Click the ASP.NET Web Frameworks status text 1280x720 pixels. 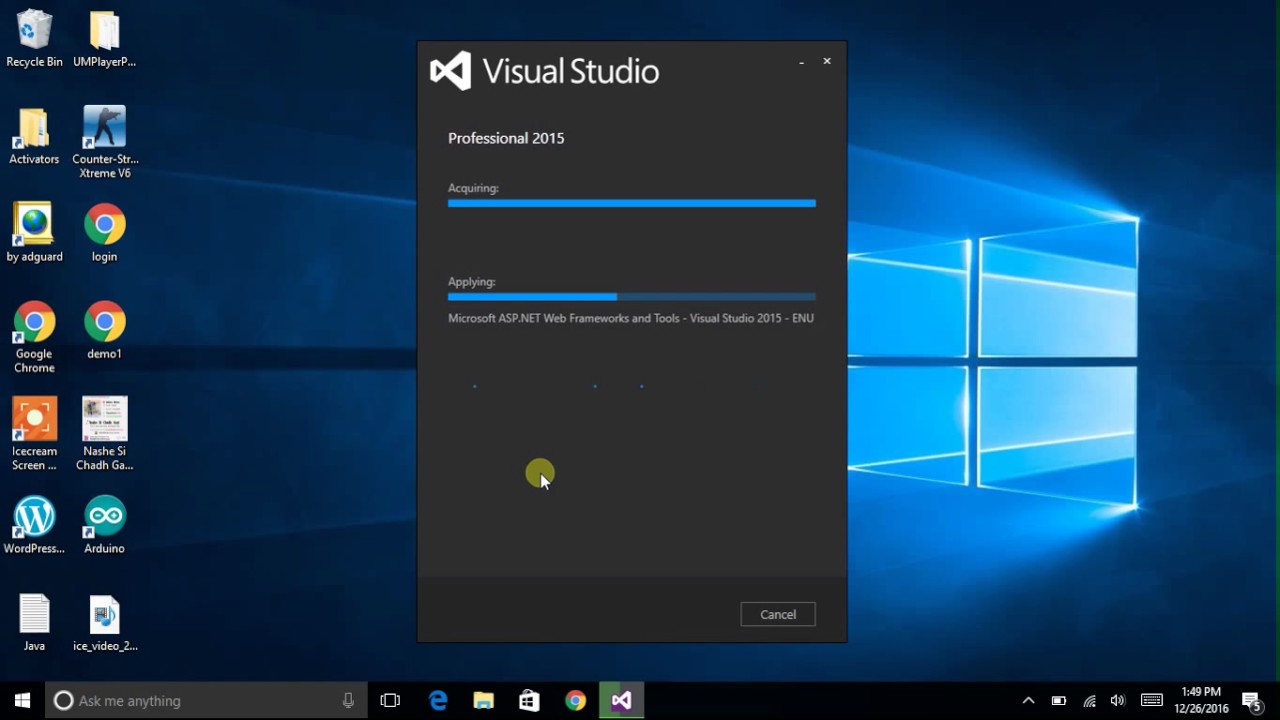point(631,318)
